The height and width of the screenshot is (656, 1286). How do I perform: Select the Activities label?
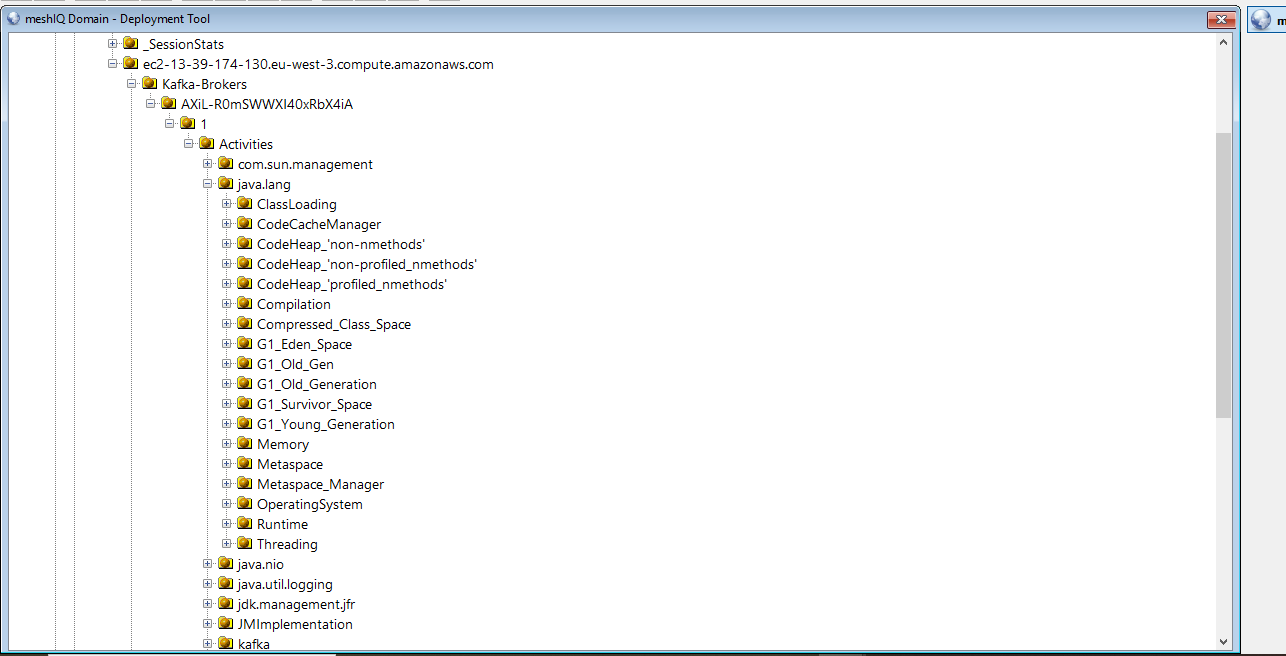click(x=246, y=144)
